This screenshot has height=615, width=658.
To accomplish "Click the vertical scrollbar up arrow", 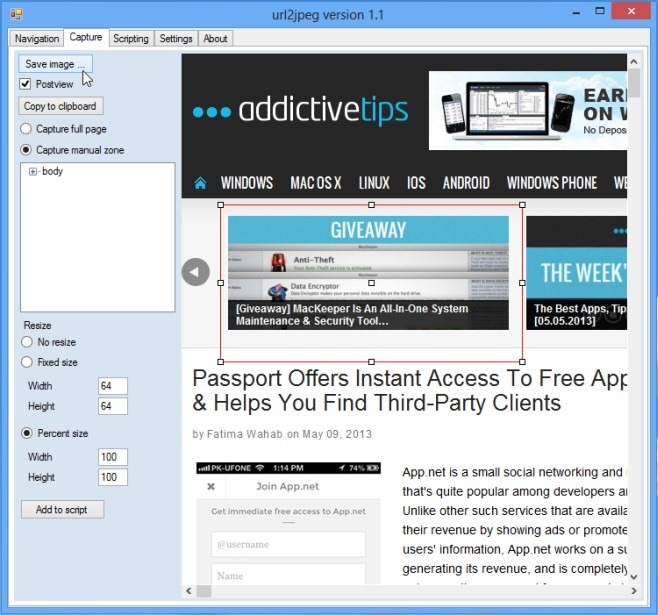I will coord(634,62).
